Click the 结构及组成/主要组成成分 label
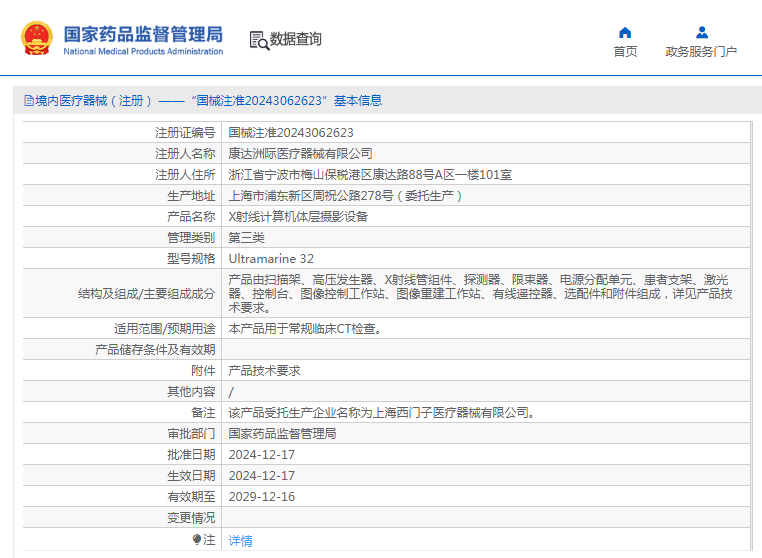The height and width of the screenshot is (558, 762). click(x=146, y=294)
